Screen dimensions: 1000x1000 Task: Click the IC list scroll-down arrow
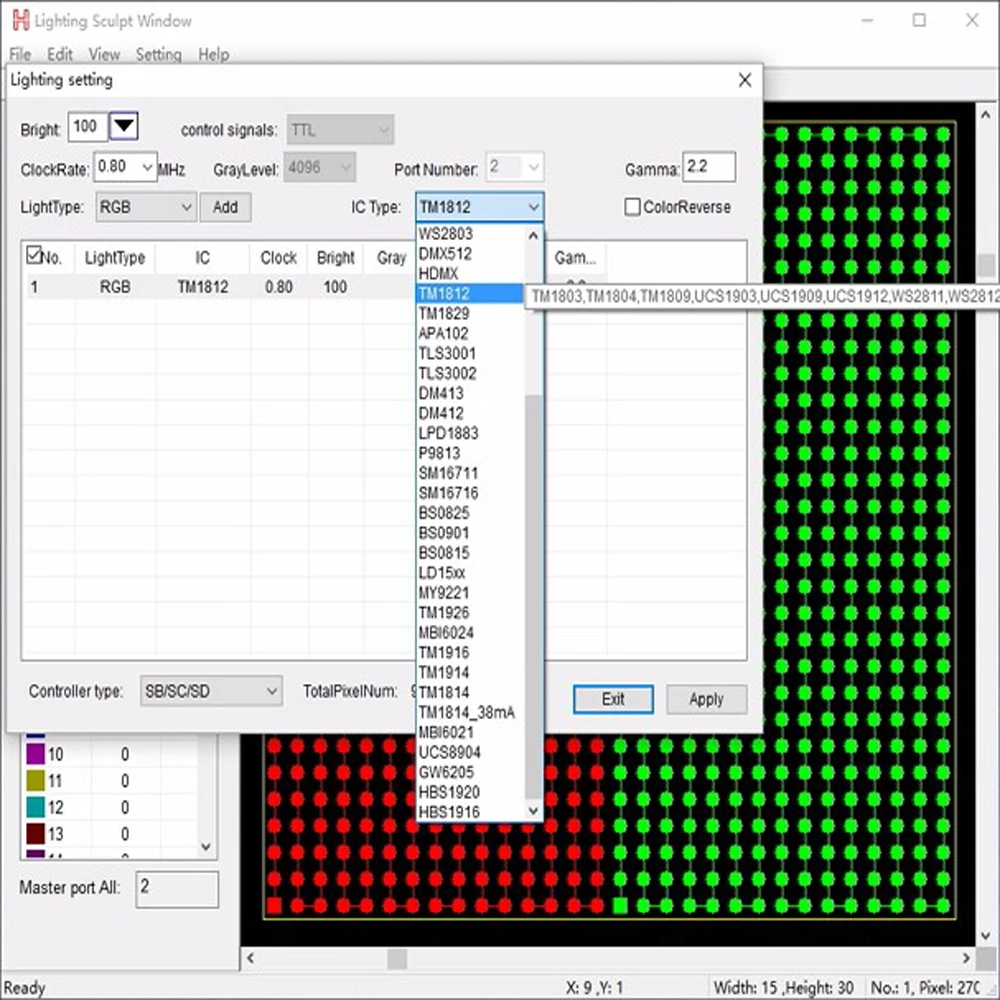534,811
